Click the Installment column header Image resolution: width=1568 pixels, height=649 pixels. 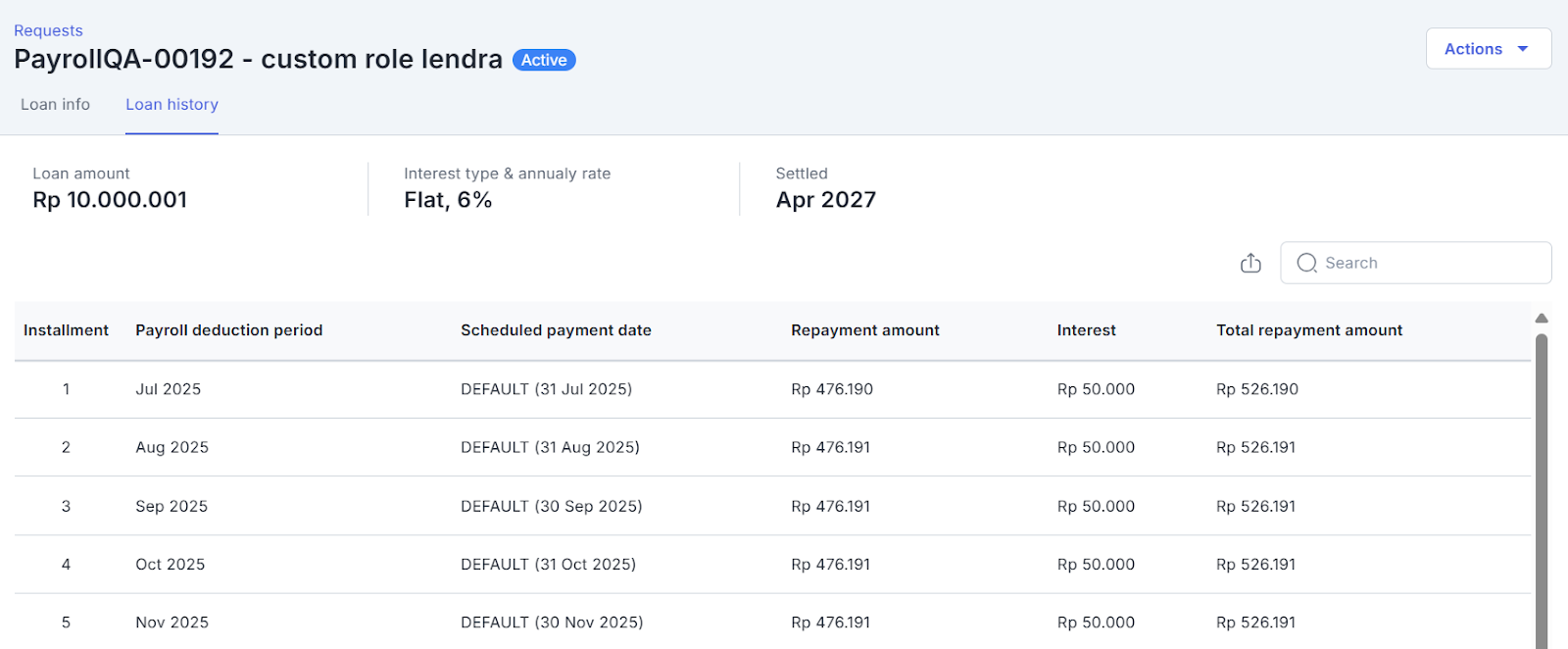click(x=66, y=330)
